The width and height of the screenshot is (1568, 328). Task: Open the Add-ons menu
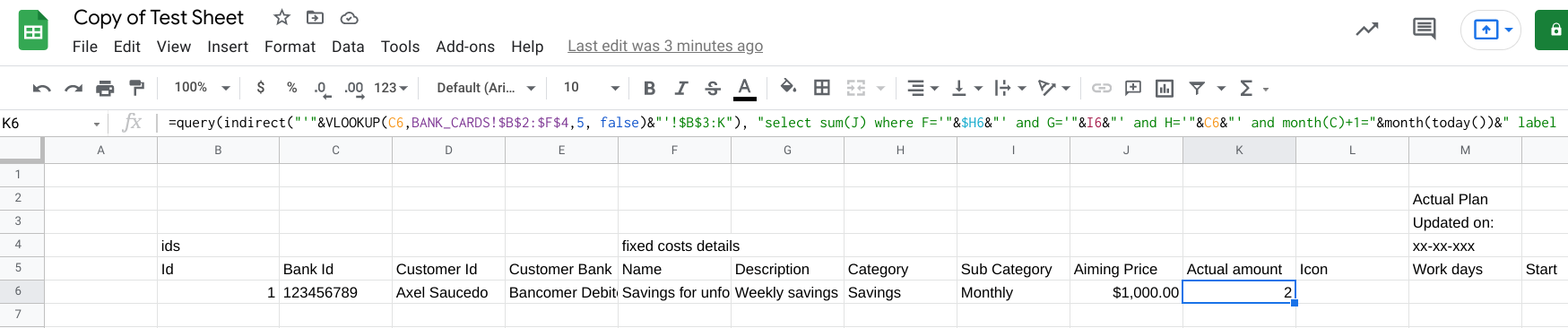pos(465,47)
